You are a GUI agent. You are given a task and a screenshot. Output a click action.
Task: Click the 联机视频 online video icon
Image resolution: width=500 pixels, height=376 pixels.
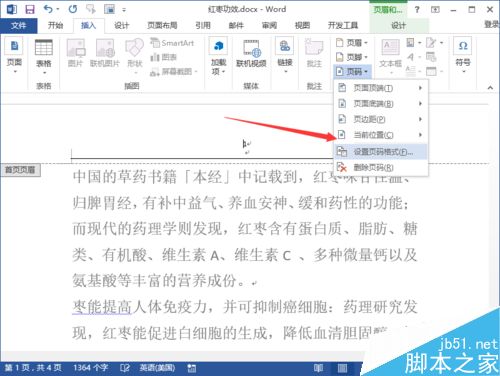(x=251, y=54)
